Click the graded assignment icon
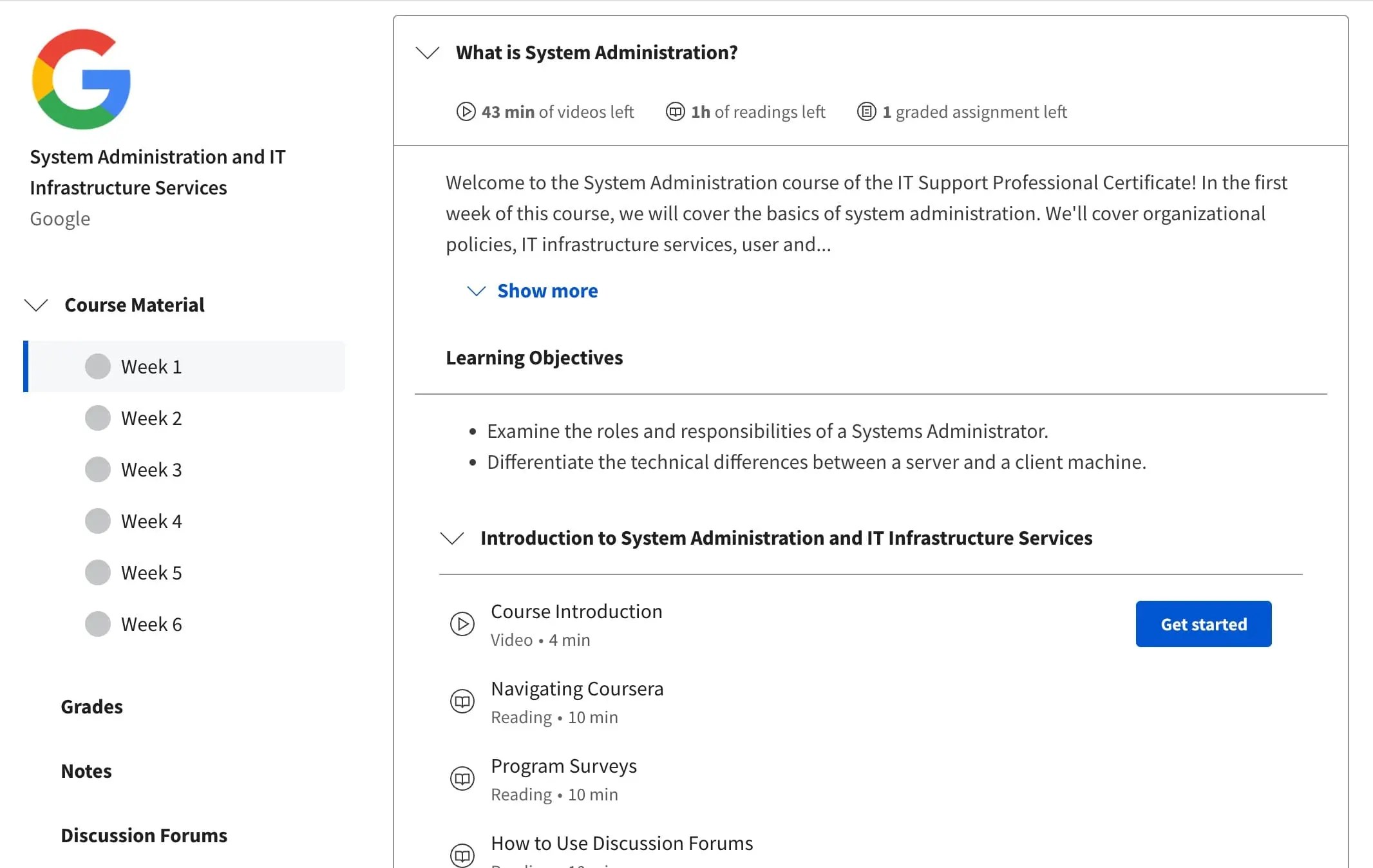Viewport: 1373px width, 868px height. tap(866, 111)
